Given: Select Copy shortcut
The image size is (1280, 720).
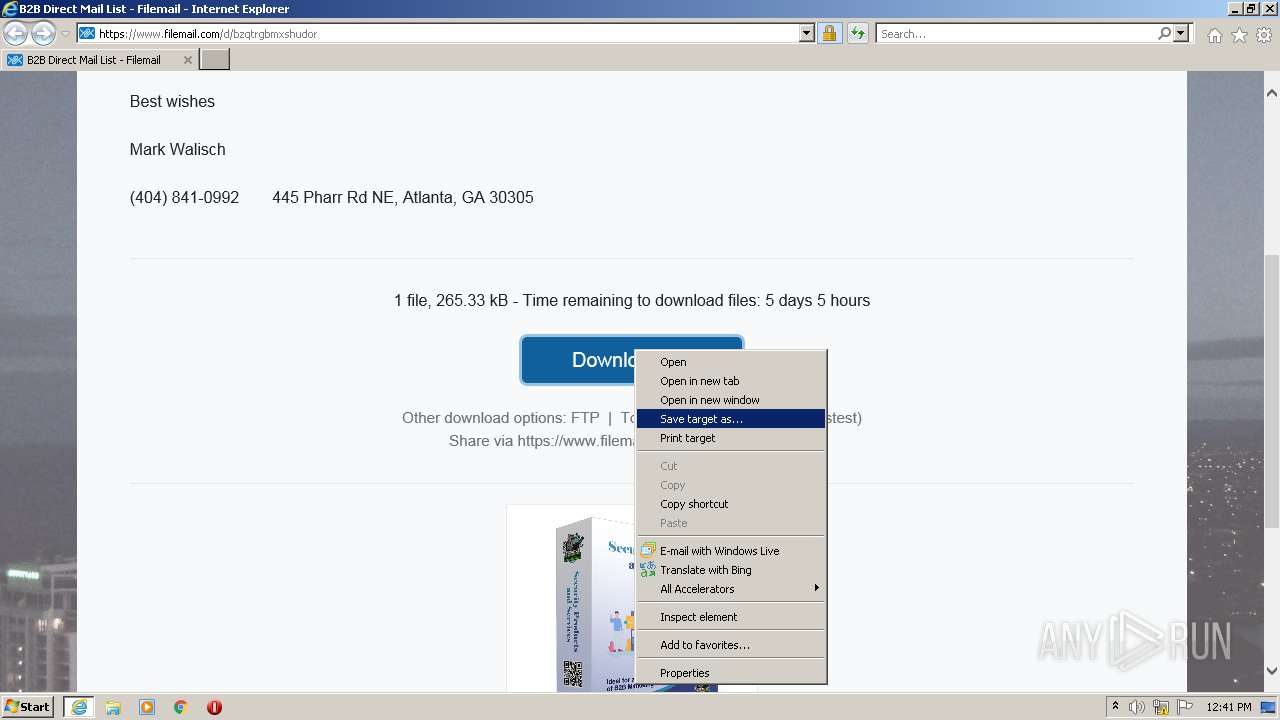Looking at the screenshot, I should 731,504.
